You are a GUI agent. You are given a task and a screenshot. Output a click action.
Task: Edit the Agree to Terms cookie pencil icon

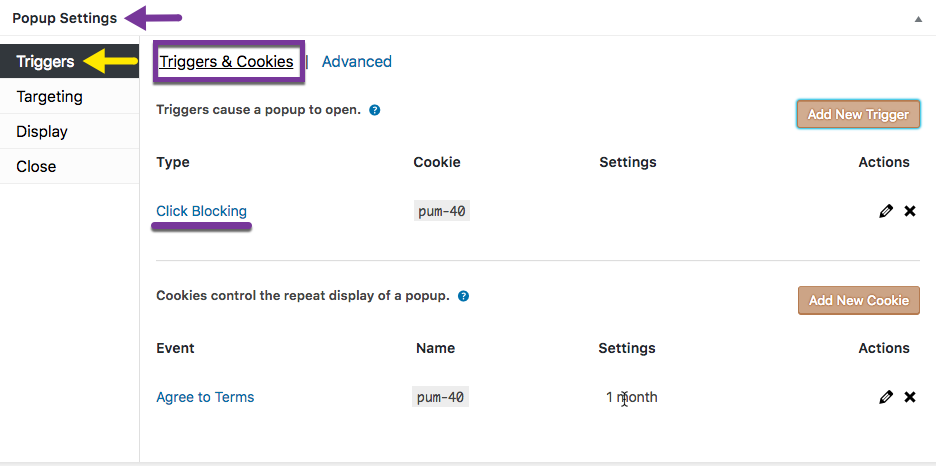886,397
